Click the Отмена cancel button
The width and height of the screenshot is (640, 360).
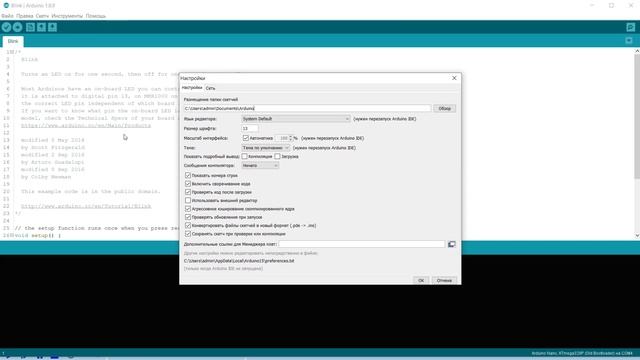point(444,280)
